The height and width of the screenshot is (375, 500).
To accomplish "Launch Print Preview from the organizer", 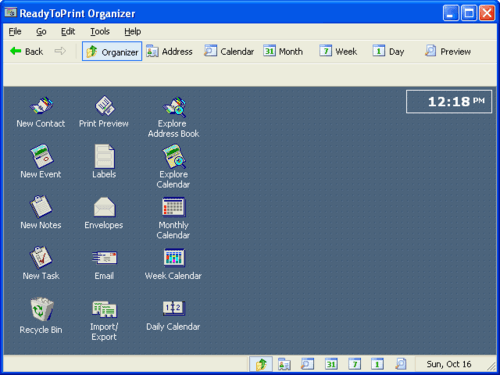I will click(x=104, y=112).
